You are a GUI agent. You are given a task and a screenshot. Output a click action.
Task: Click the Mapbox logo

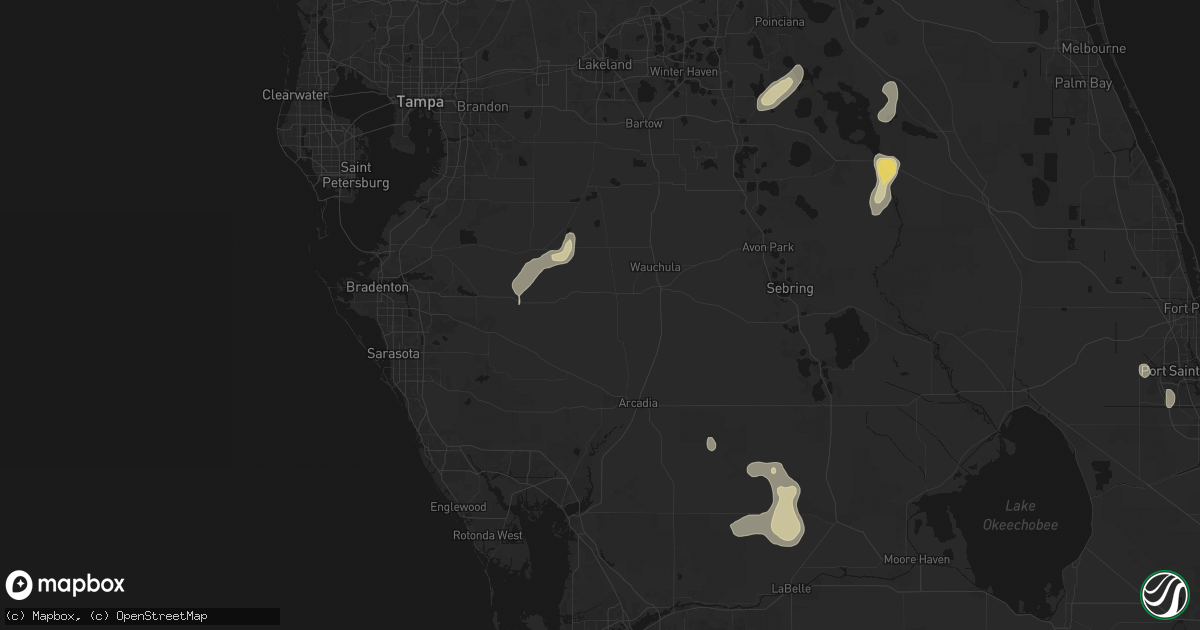coord(66,585)
